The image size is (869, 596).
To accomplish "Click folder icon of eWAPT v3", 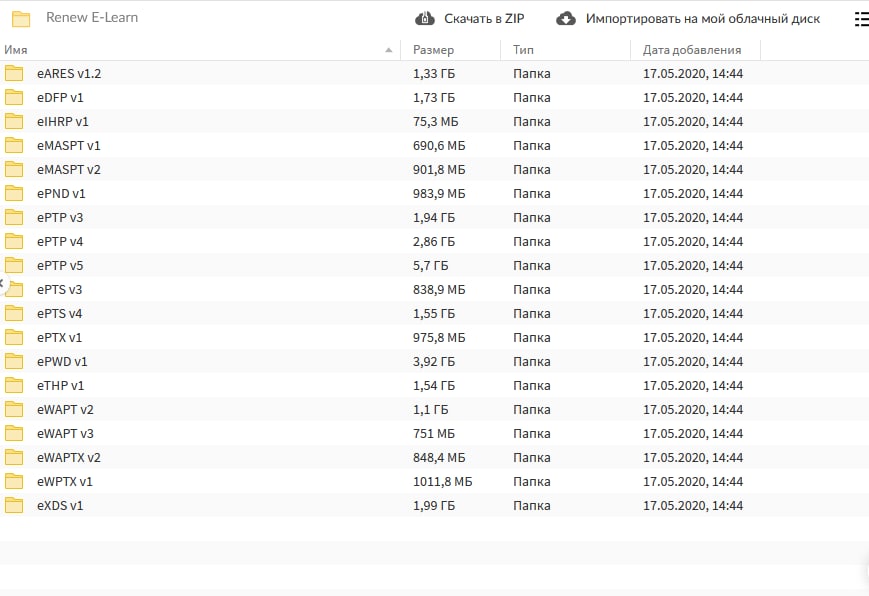I will click(x=14, y=434).
